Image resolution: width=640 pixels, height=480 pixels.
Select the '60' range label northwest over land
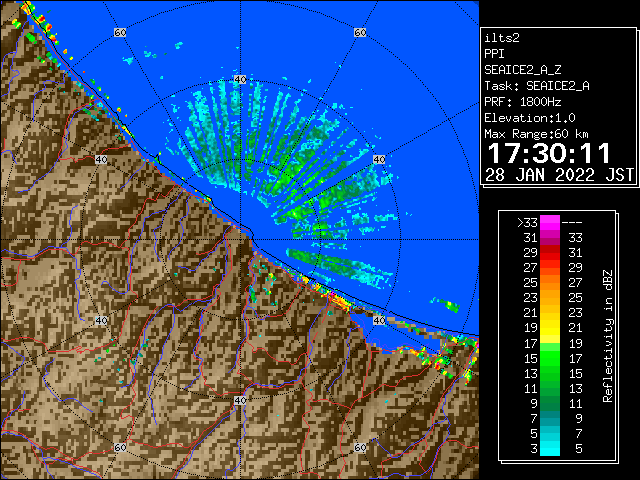[120, 33]
